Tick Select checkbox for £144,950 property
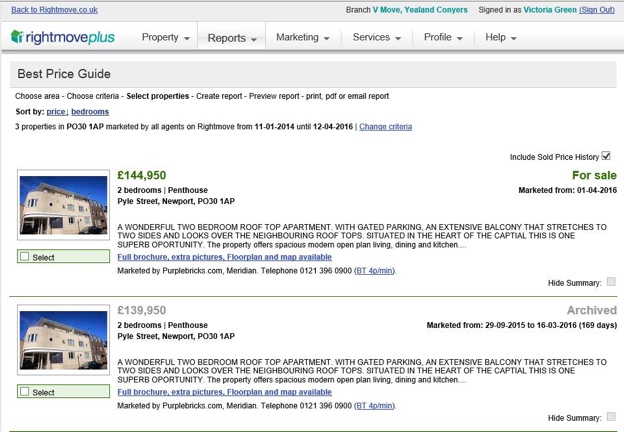Viewport: 624px width, 432px height. click(25, 257)
